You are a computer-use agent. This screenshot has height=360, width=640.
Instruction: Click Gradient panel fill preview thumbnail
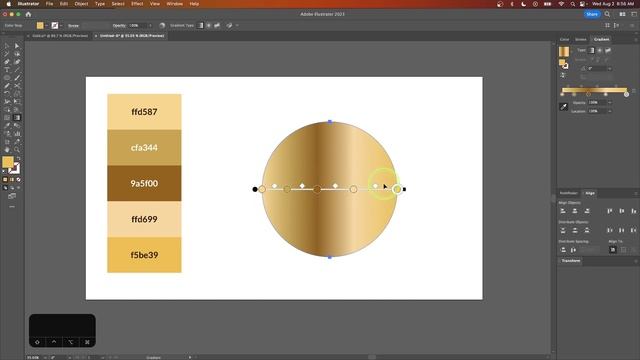point(564,52)
